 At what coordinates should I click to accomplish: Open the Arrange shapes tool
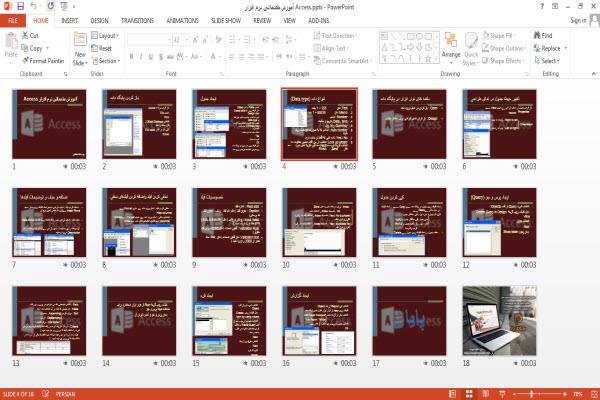pos(451,48)
